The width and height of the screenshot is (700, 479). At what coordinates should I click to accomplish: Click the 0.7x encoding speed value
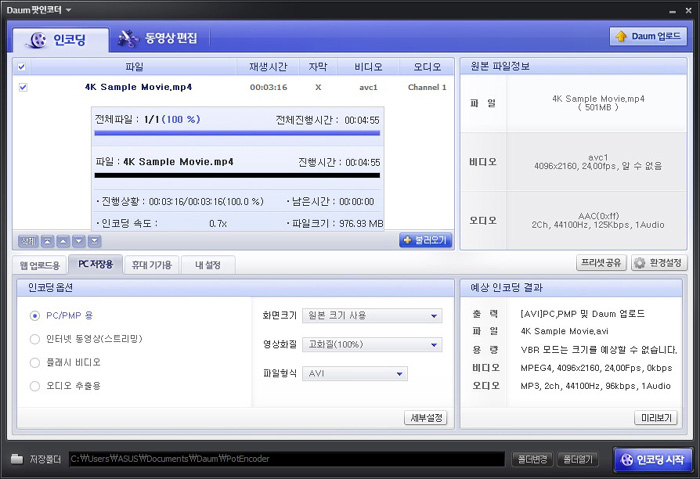218,224
